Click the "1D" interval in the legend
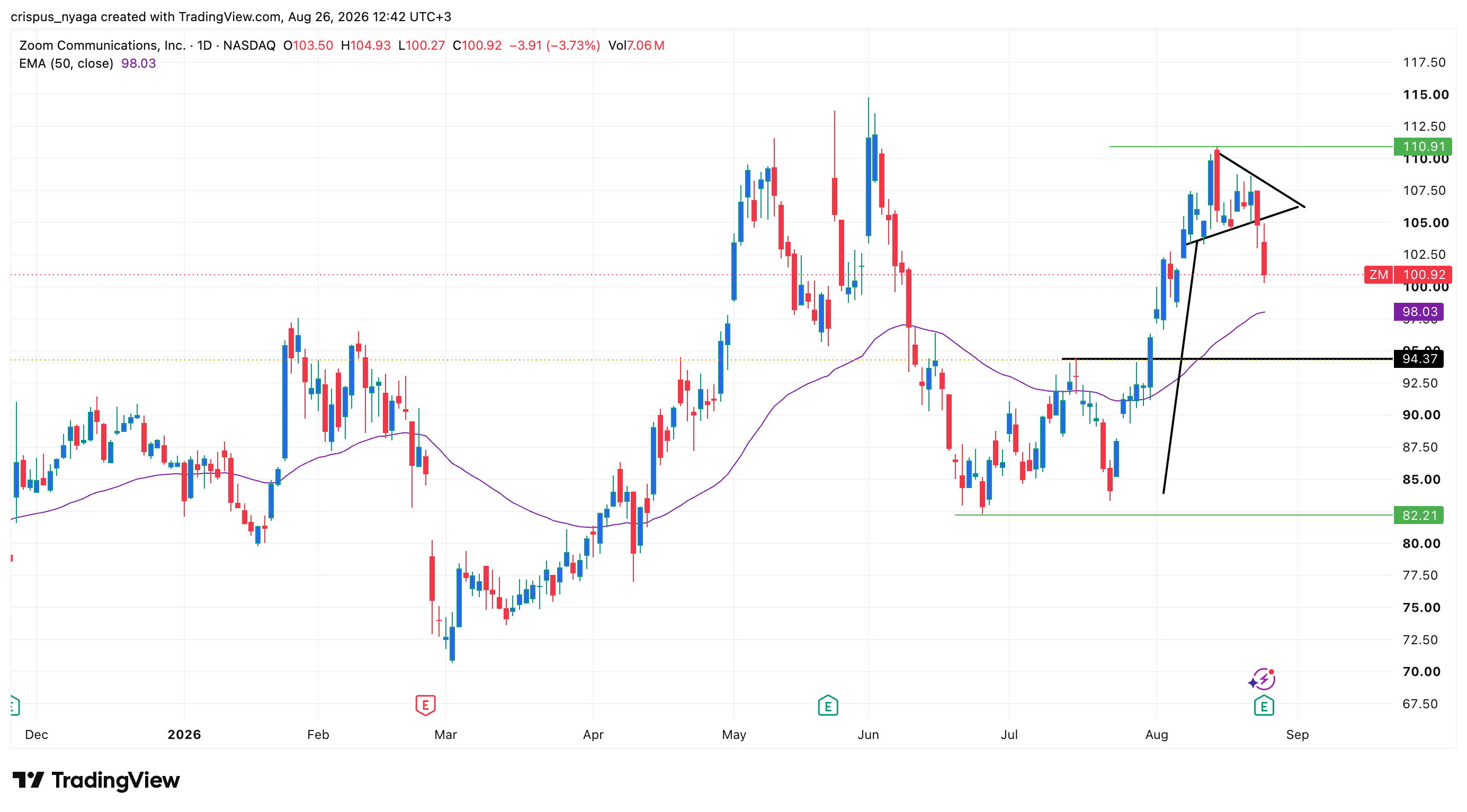The height and width of the screenshot is (812, 1467). tap(204, 46)
